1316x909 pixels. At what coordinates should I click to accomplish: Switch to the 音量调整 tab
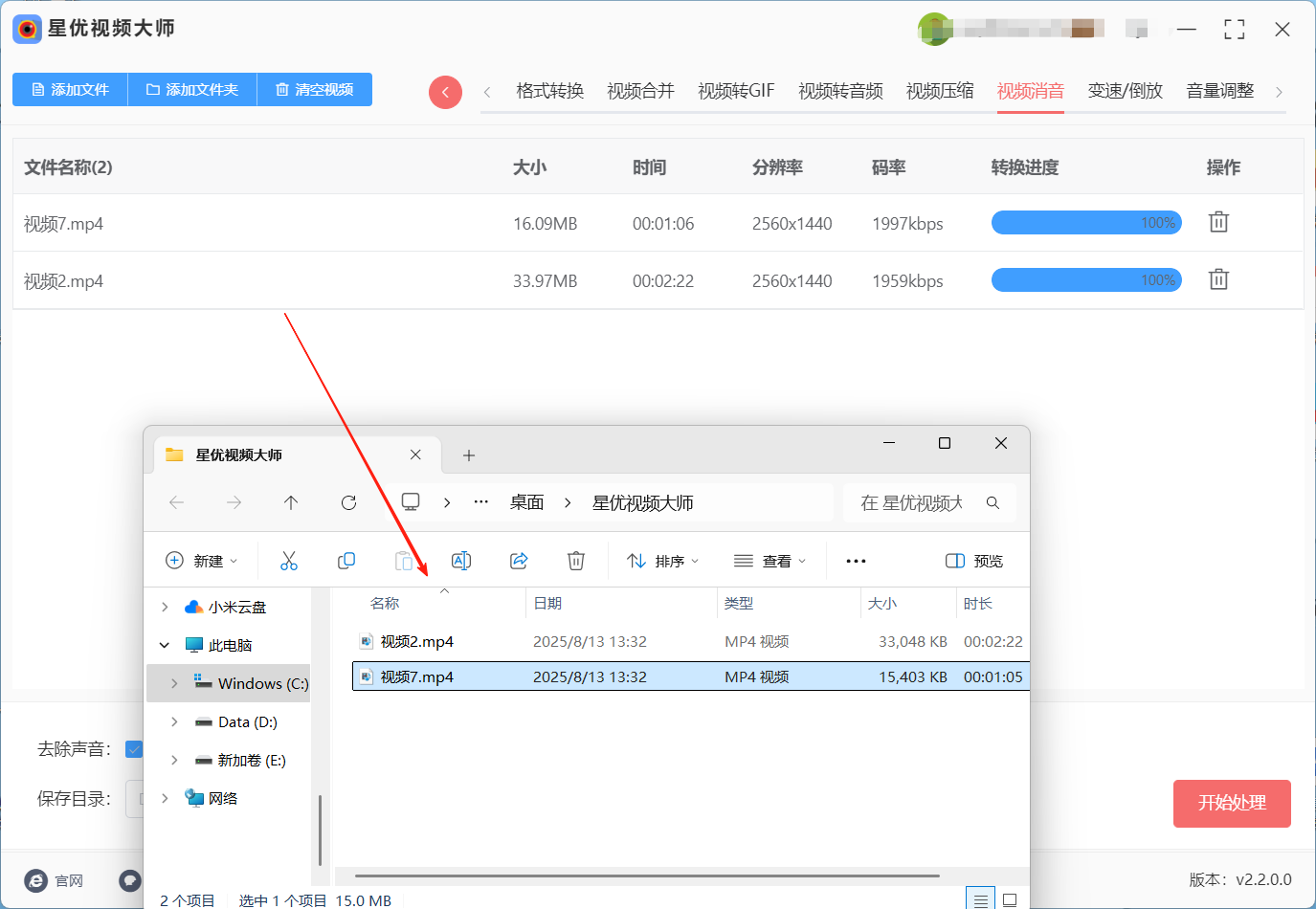(x=1219, y=91)
